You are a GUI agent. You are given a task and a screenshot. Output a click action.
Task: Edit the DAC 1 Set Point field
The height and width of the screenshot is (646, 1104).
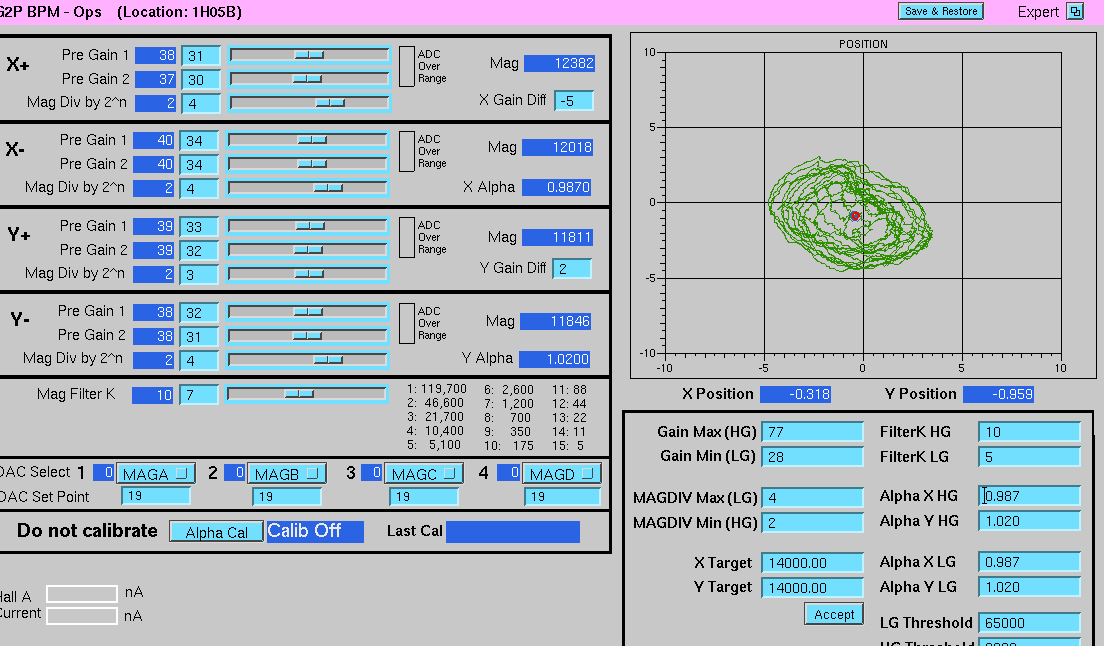(156, 496)
